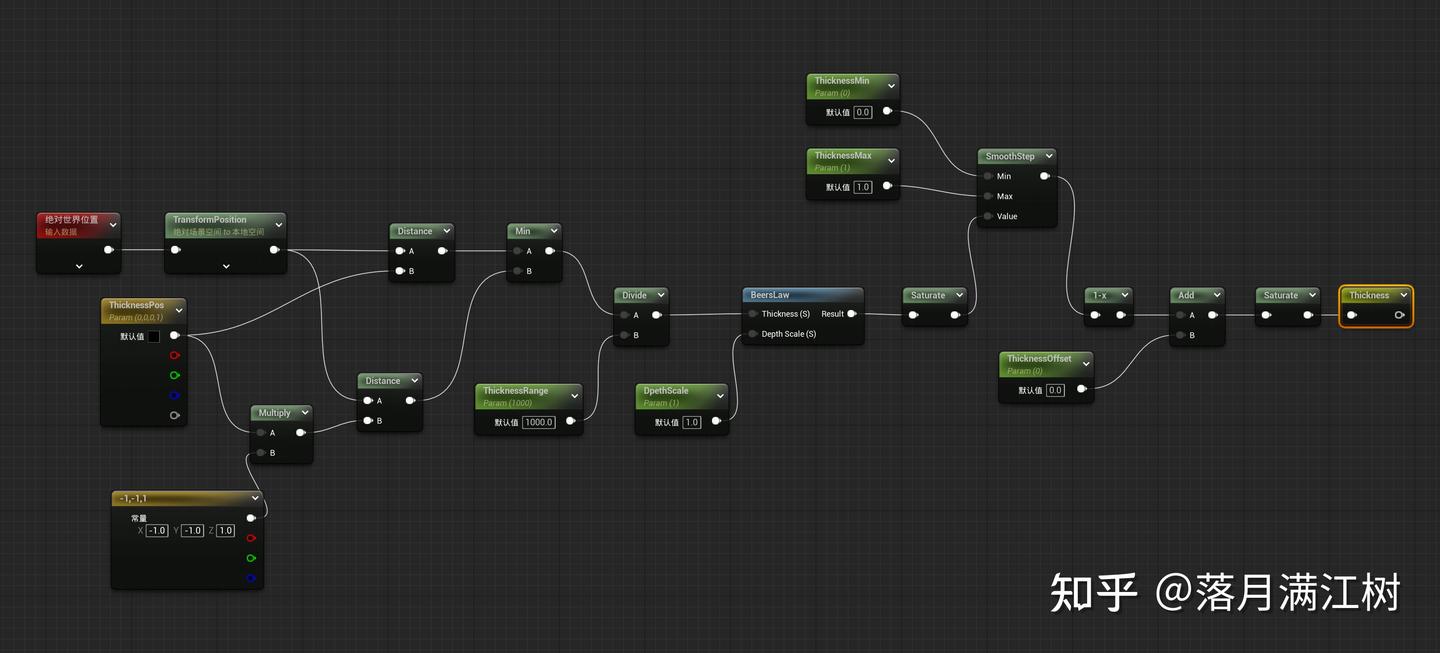Click the ThicknessPos red channel output pin
Viewport: 1440px width, 653px height.
click(175, 355)
